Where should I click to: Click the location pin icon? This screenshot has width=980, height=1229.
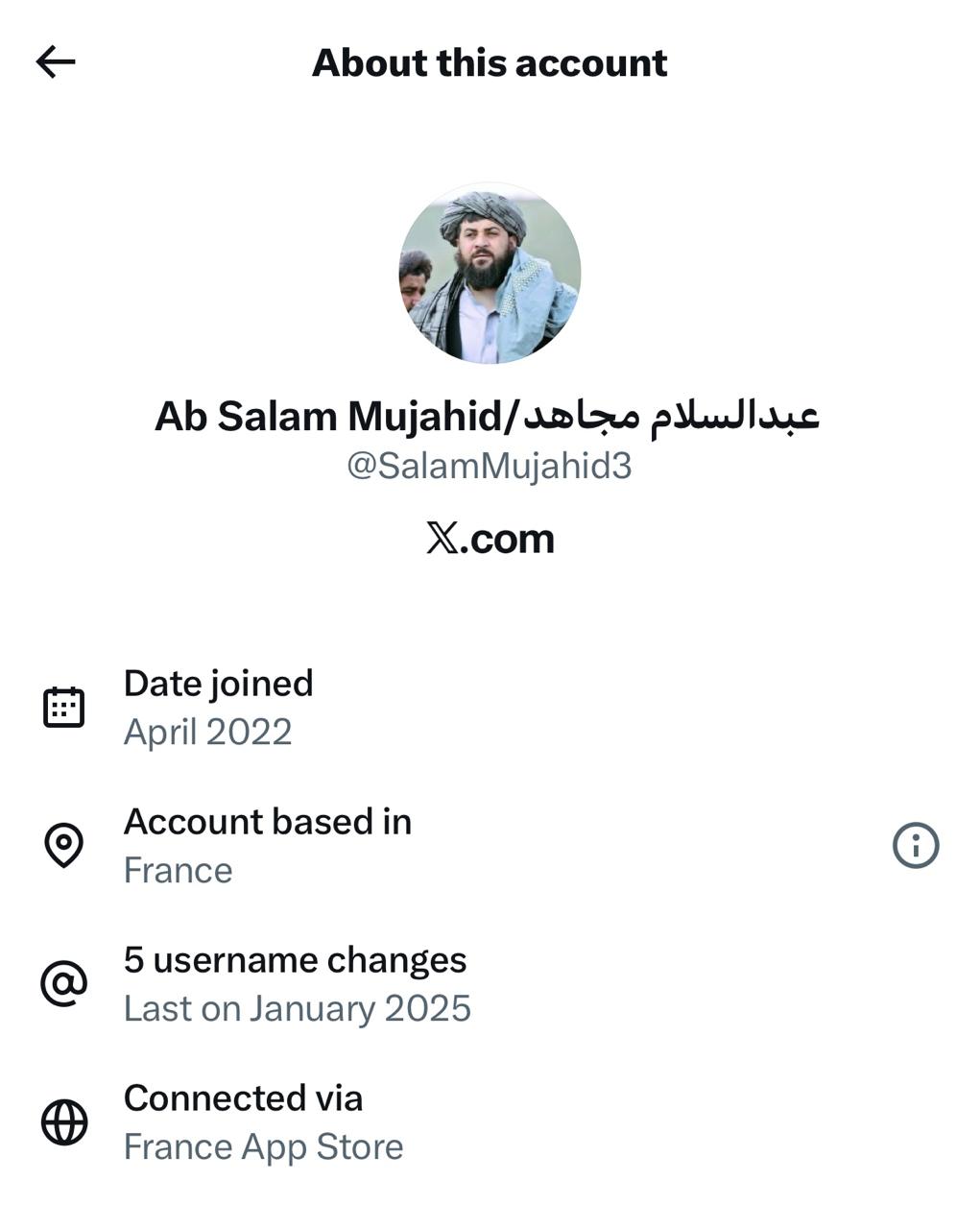pyautogui.click(x=64, y=846)
